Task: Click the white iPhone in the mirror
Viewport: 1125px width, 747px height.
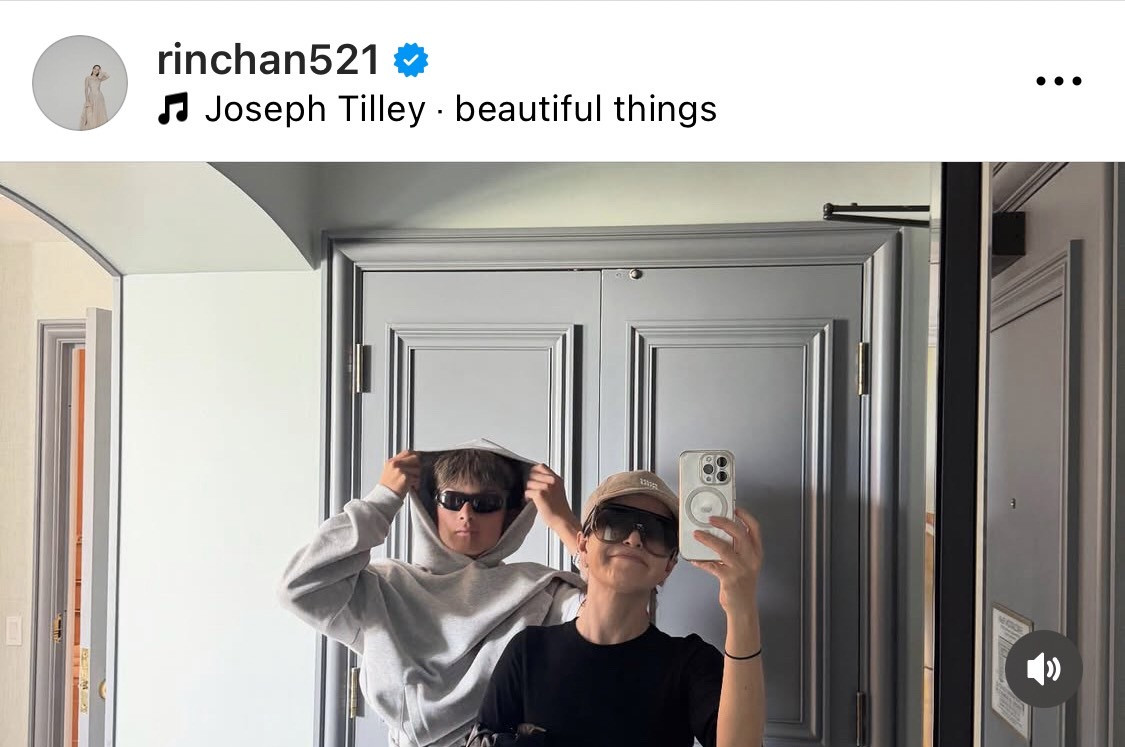Action: (x=706, y=504)
